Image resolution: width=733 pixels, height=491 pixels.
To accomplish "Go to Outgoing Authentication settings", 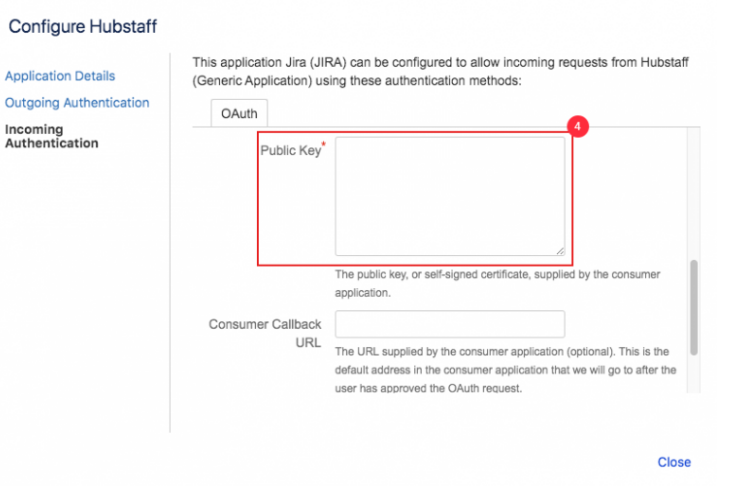I will click(x=77, y=102).
